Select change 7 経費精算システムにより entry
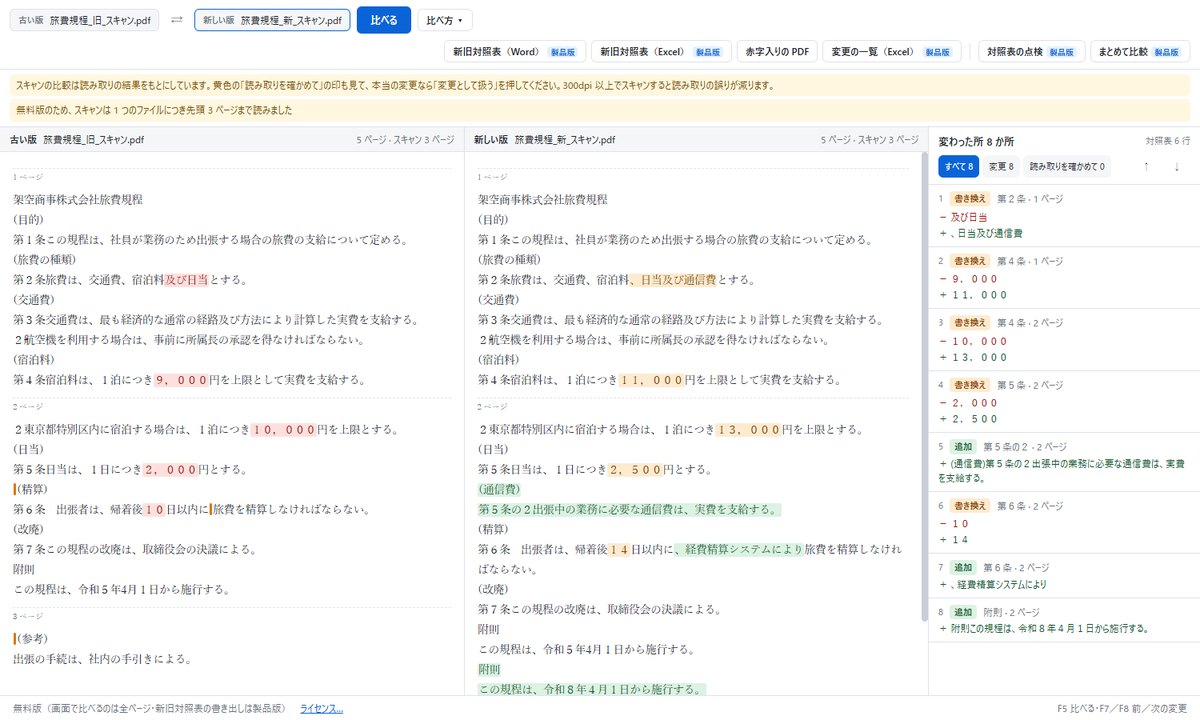The width and height of the screenshot is (1200, 720). (x=1064, y=575)
